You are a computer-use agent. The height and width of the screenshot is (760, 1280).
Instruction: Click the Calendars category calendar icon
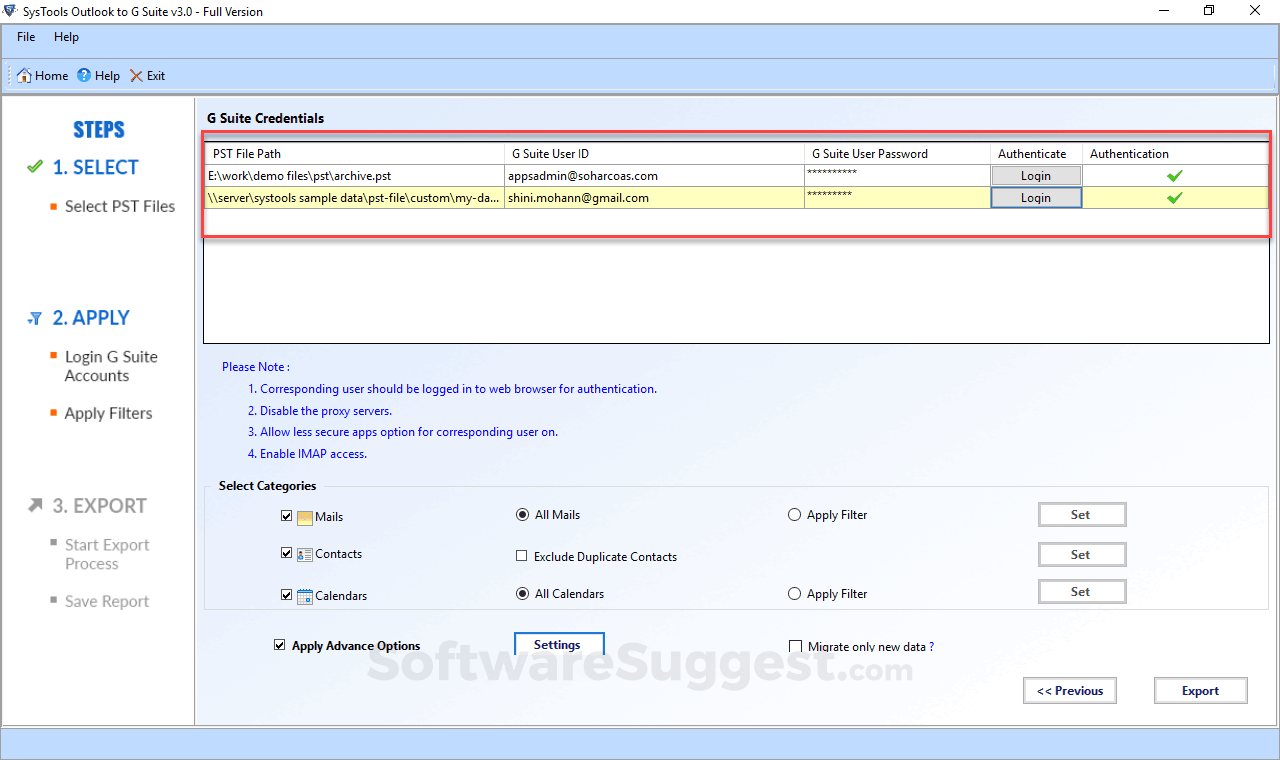coord(305,596)
